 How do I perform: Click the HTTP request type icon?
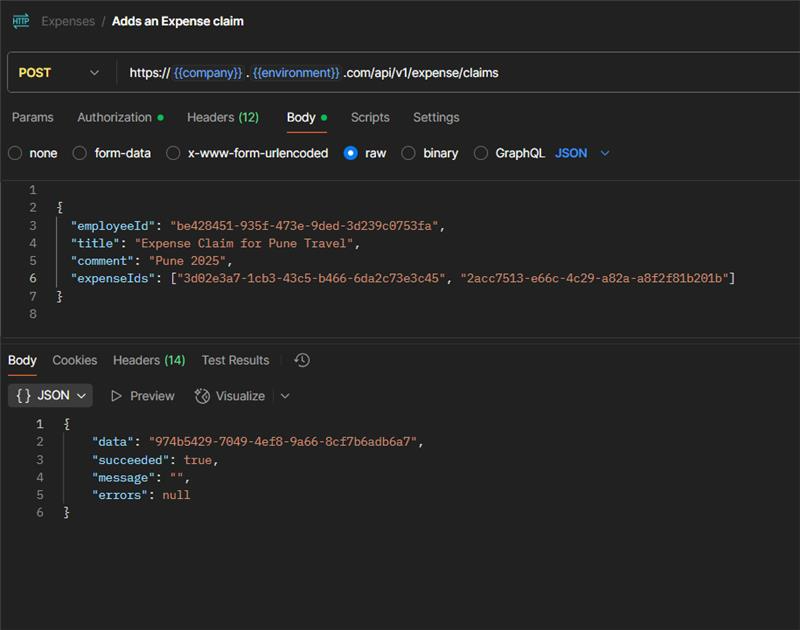click(x=20, y=20)
